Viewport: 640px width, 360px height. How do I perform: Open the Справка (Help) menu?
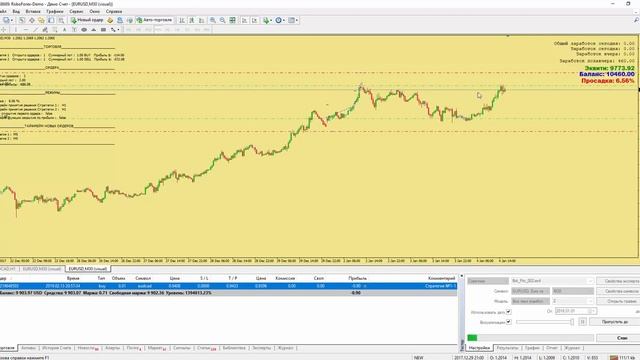[114, 11]
